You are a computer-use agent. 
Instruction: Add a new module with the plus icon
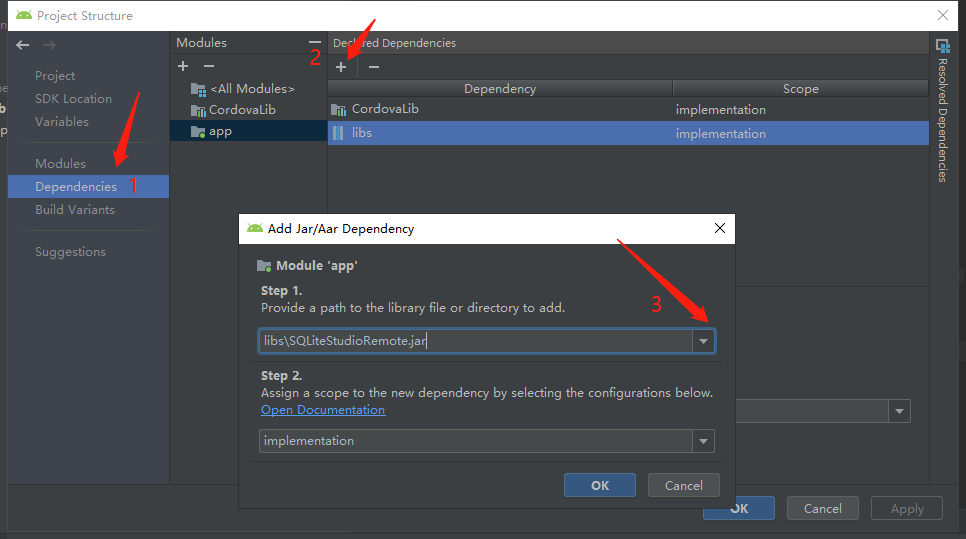coord(183,66)
